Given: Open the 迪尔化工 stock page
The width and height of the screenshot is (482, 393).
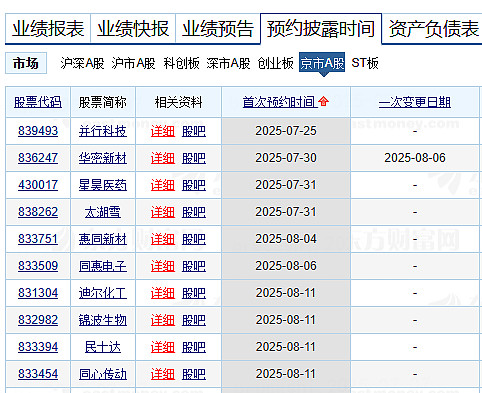Looking at the screenshot, I should coord(103,293).
